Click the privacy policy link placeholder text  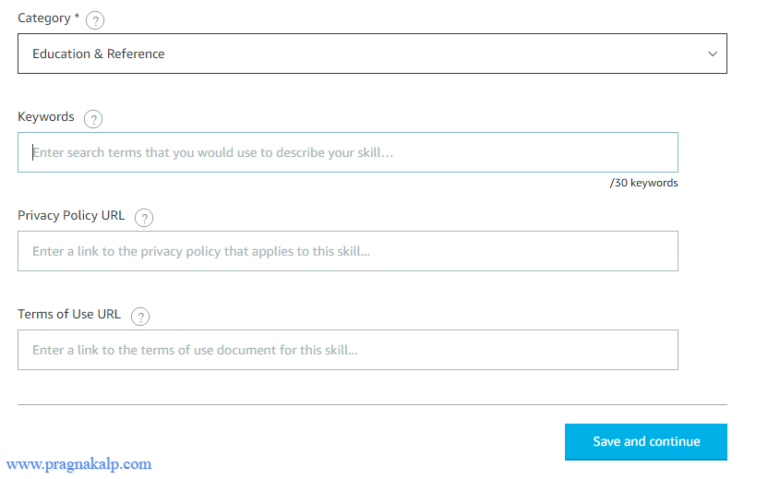[201, 251]
